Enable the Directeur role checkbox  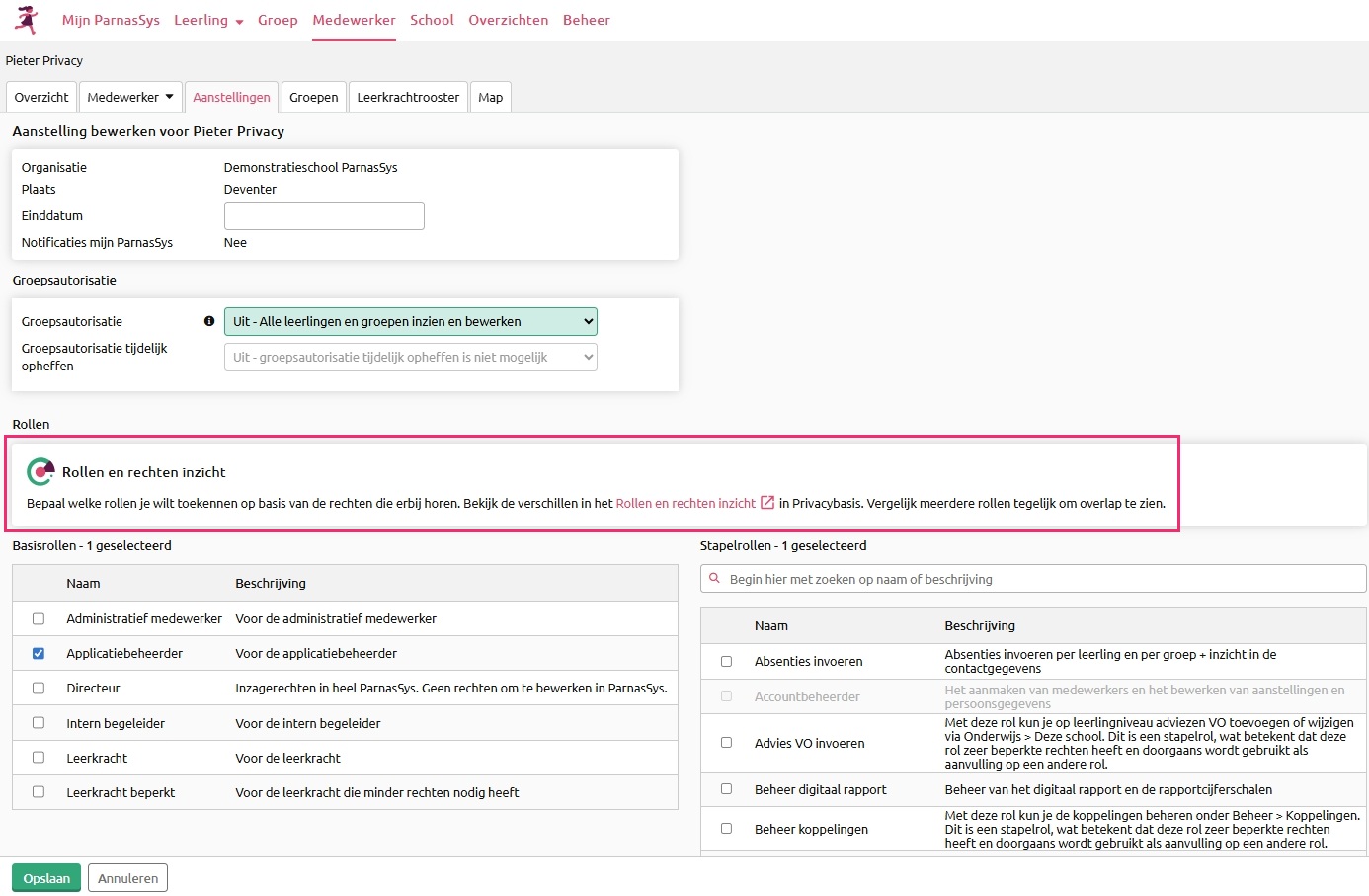(x=39, y=688)
